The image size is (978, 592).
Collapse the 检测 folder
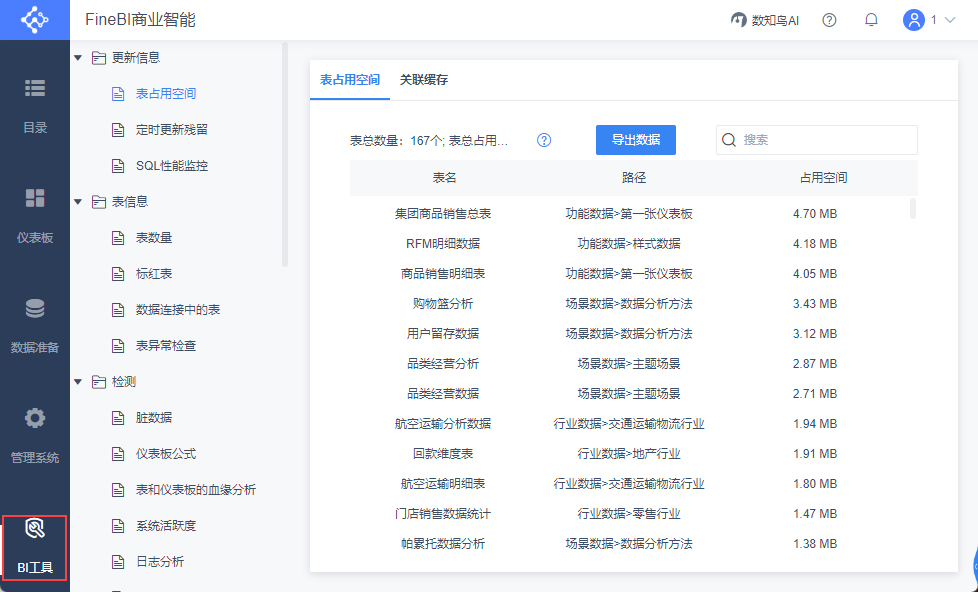point(78,382)
